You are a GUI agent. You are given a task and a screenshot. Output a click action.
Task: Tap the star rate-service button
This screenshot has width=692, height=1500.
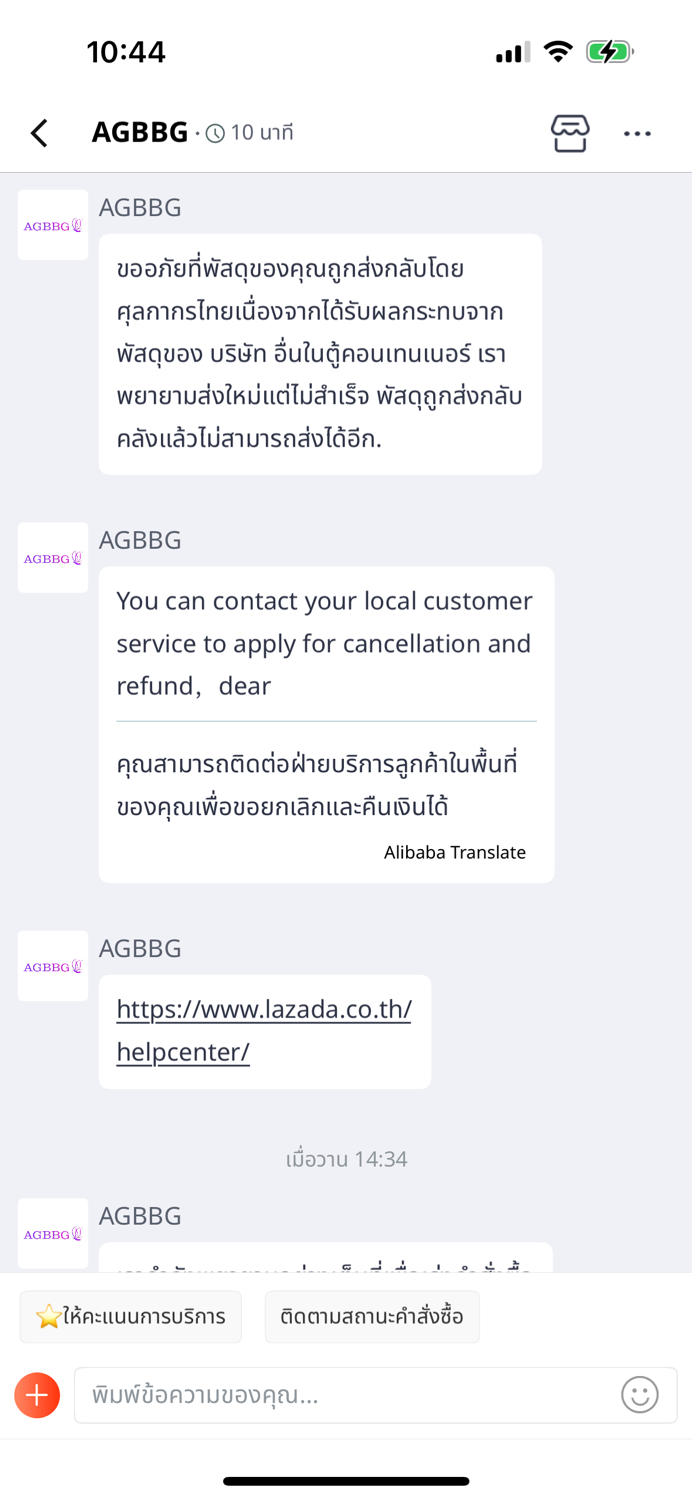tap(131, 1316)
